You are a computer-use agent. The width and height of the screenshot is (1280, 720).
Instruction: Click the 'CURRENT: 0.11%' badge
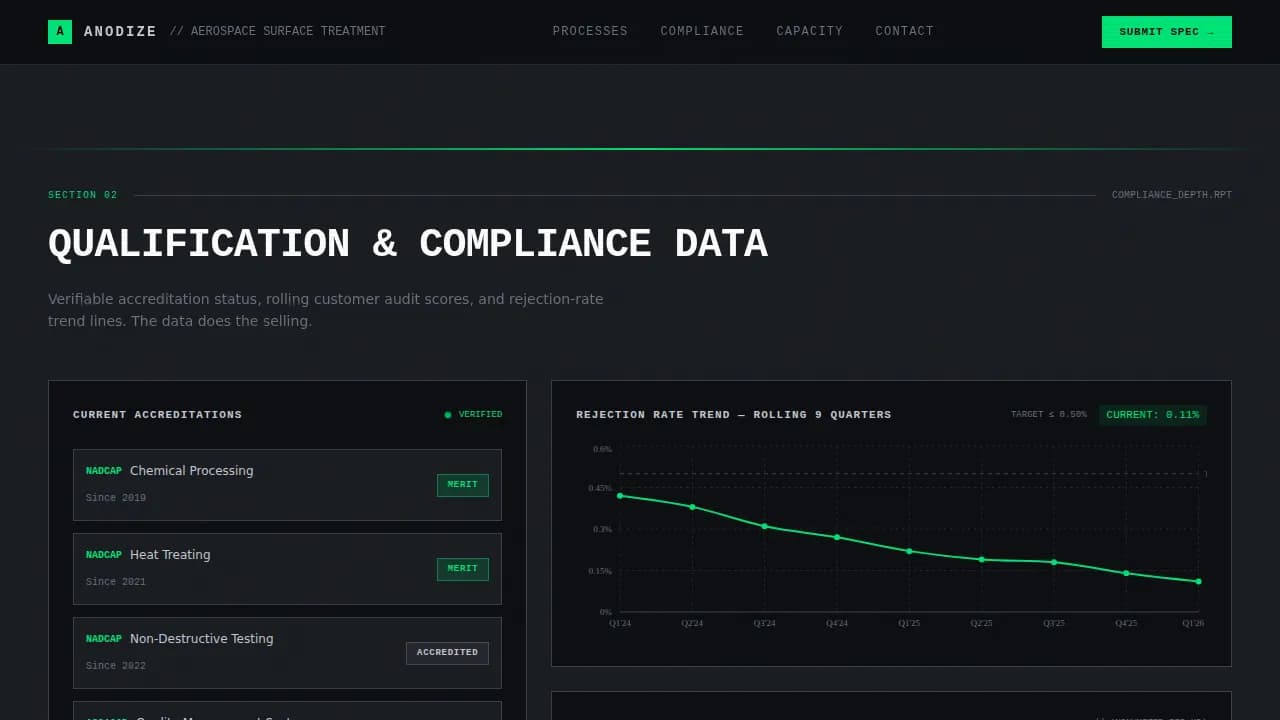(1153, 415)
